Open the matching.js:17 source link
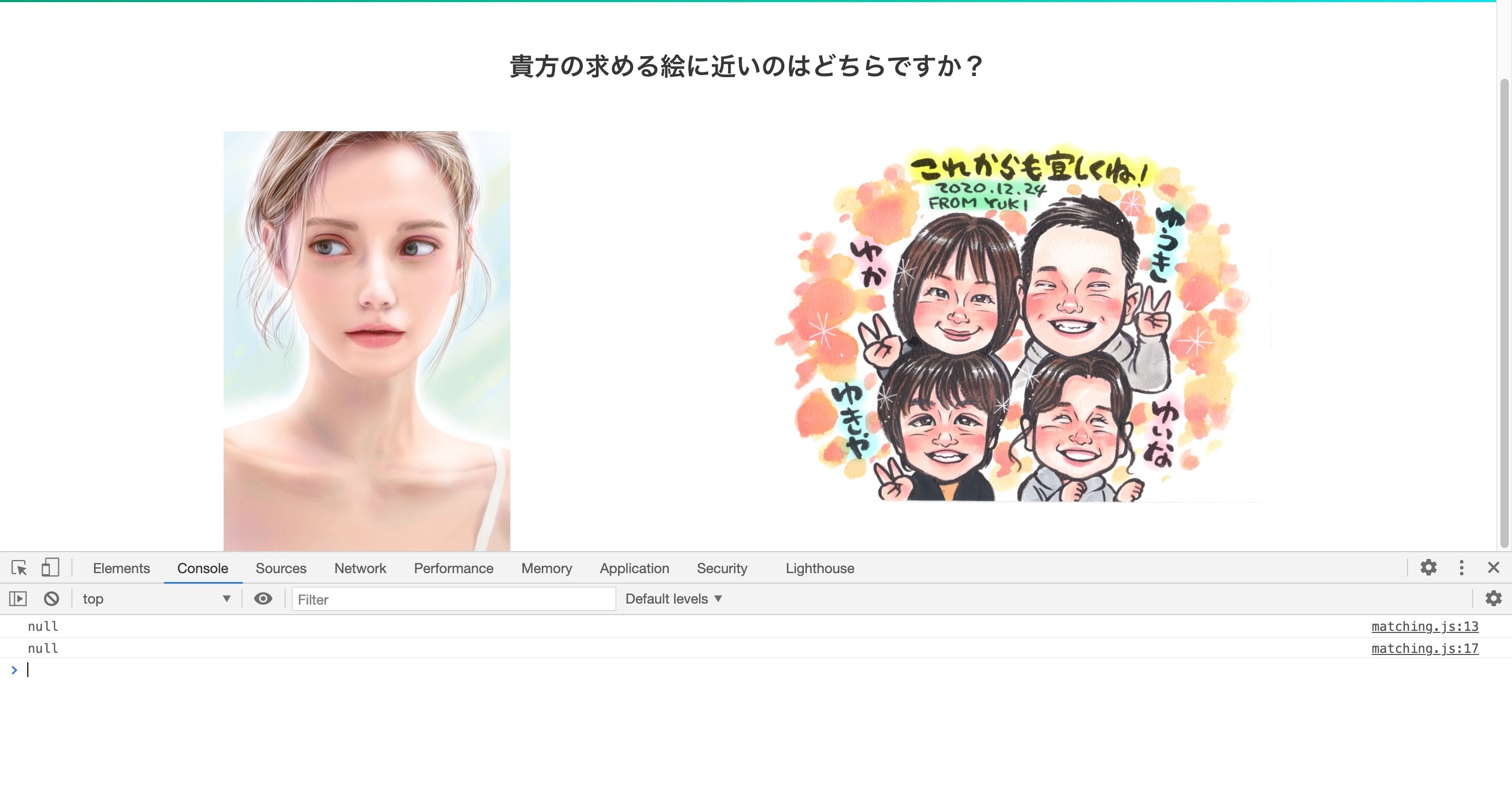Viewport: 1512px width, 803px height. (x=1424, y=649)
